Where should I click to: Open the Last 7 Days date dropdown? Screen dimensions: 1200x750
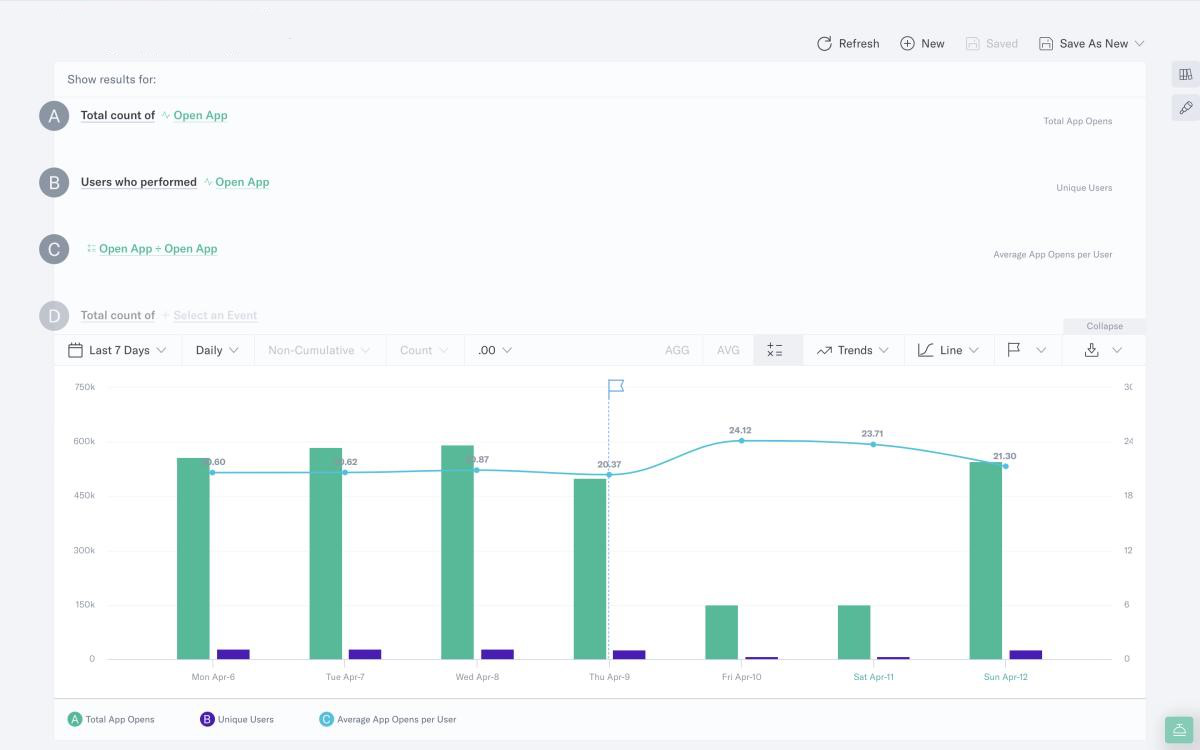[117, 350]
